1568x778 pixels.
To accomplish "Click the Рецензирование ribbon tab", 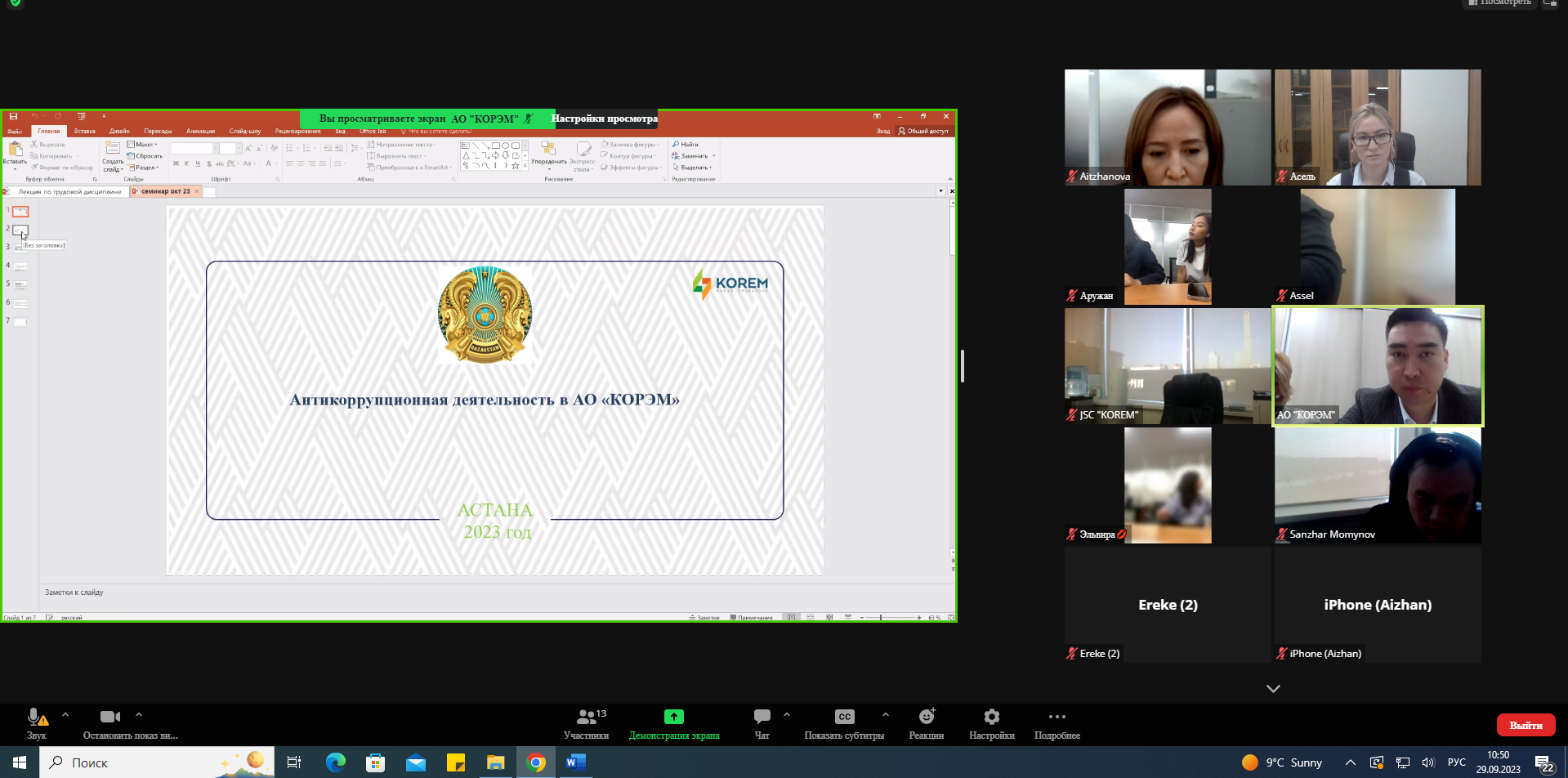I will pos(298,131).
